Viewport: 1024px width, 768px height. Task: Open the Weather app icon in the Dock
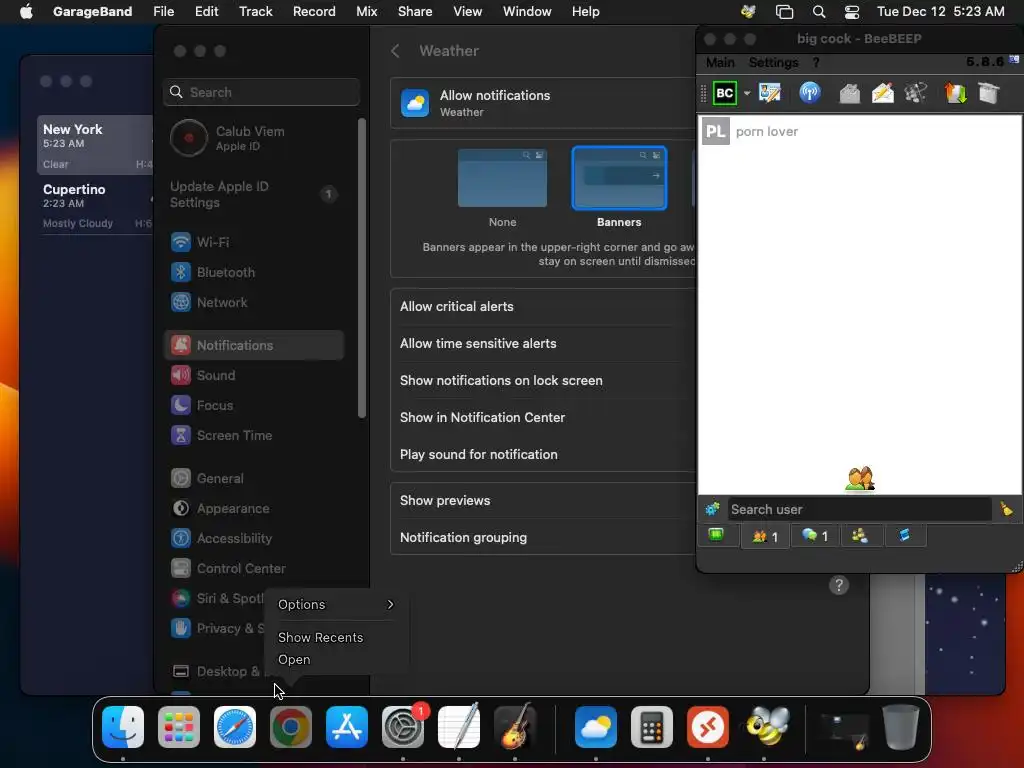[x=596, y=727]
